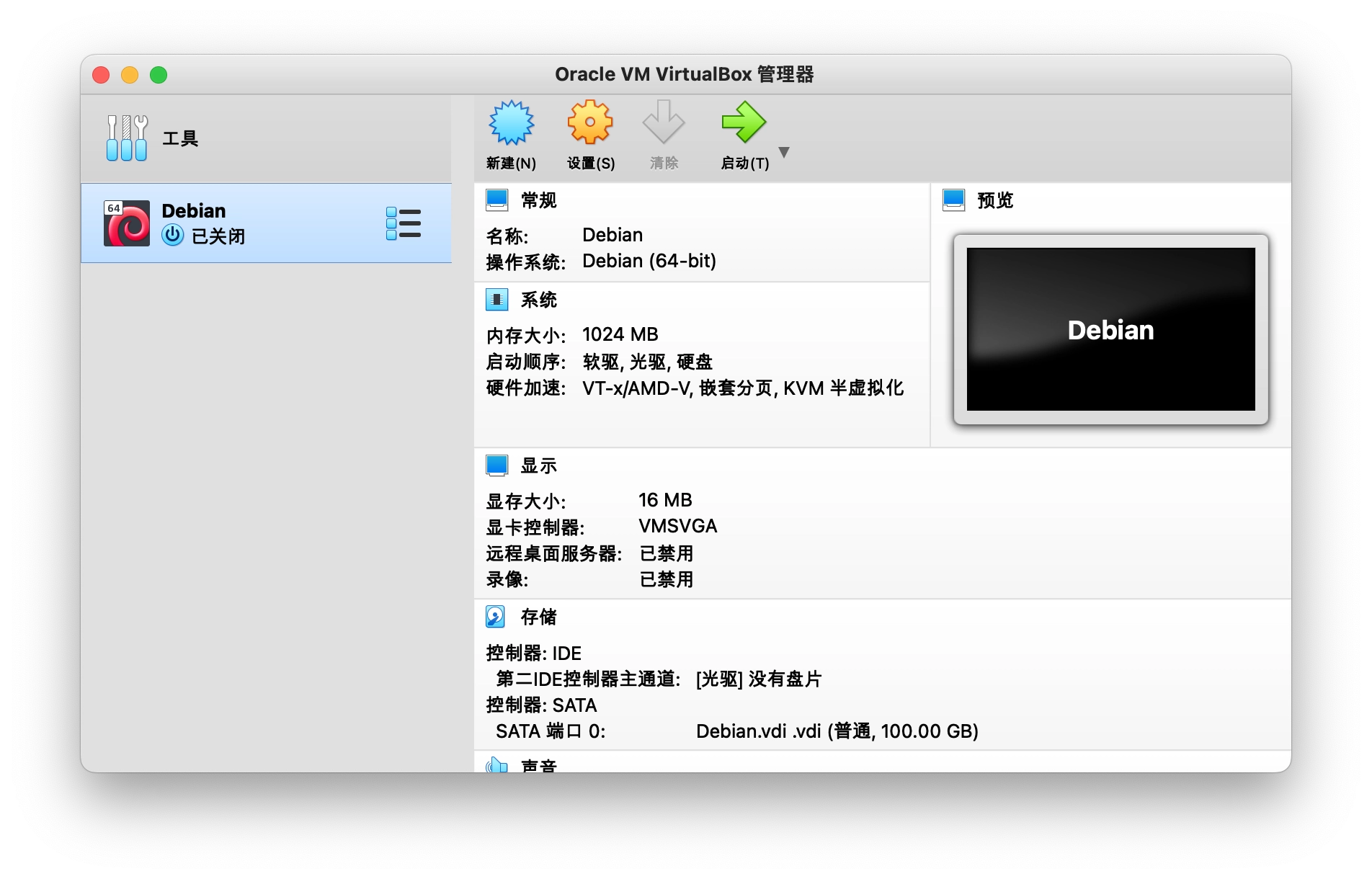Click the New (新建) VM starburst icon

click(511, 122)
